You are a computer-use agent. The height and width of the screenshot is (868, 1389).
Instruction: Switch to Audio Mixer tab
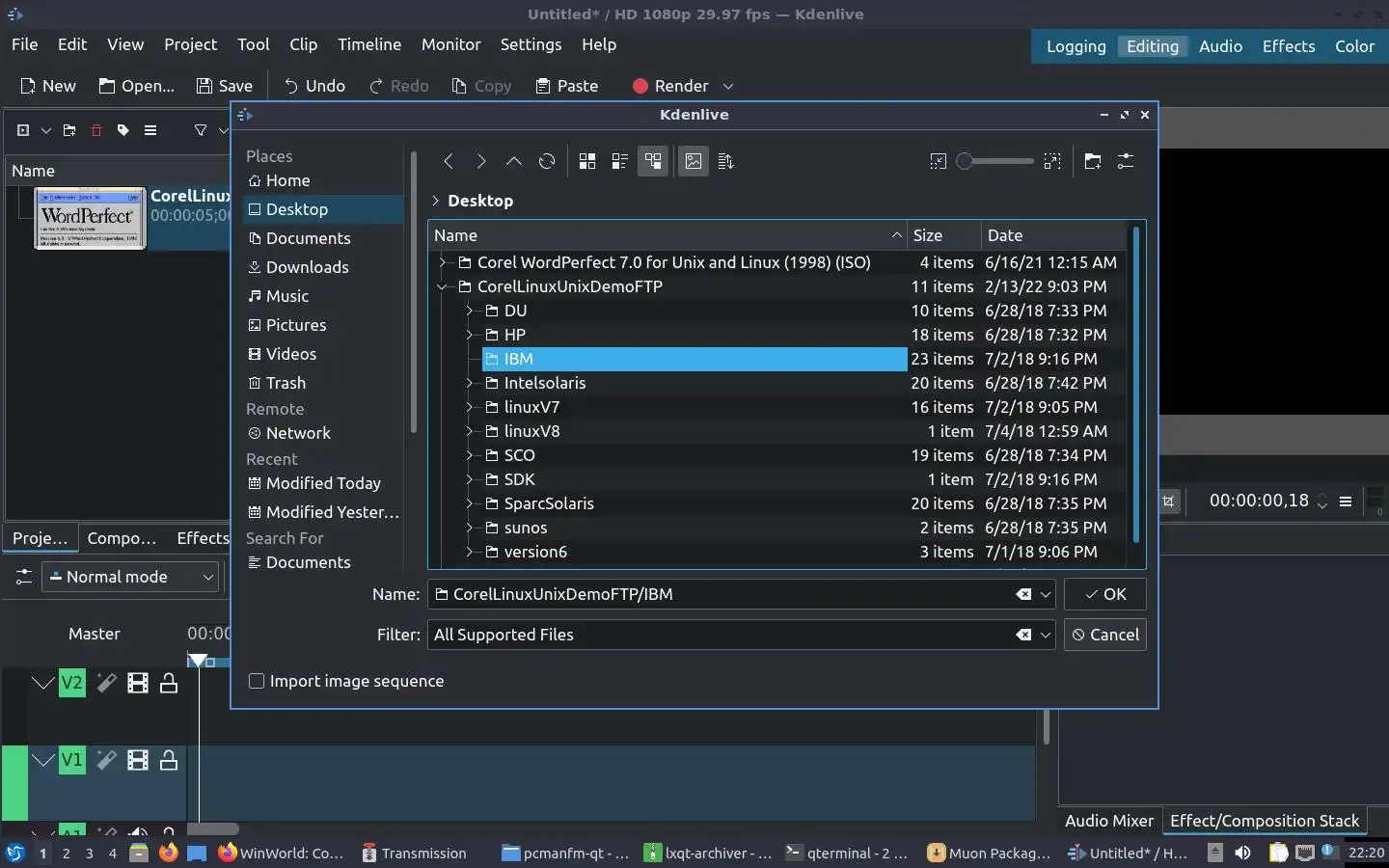[x=1109, y=821]
